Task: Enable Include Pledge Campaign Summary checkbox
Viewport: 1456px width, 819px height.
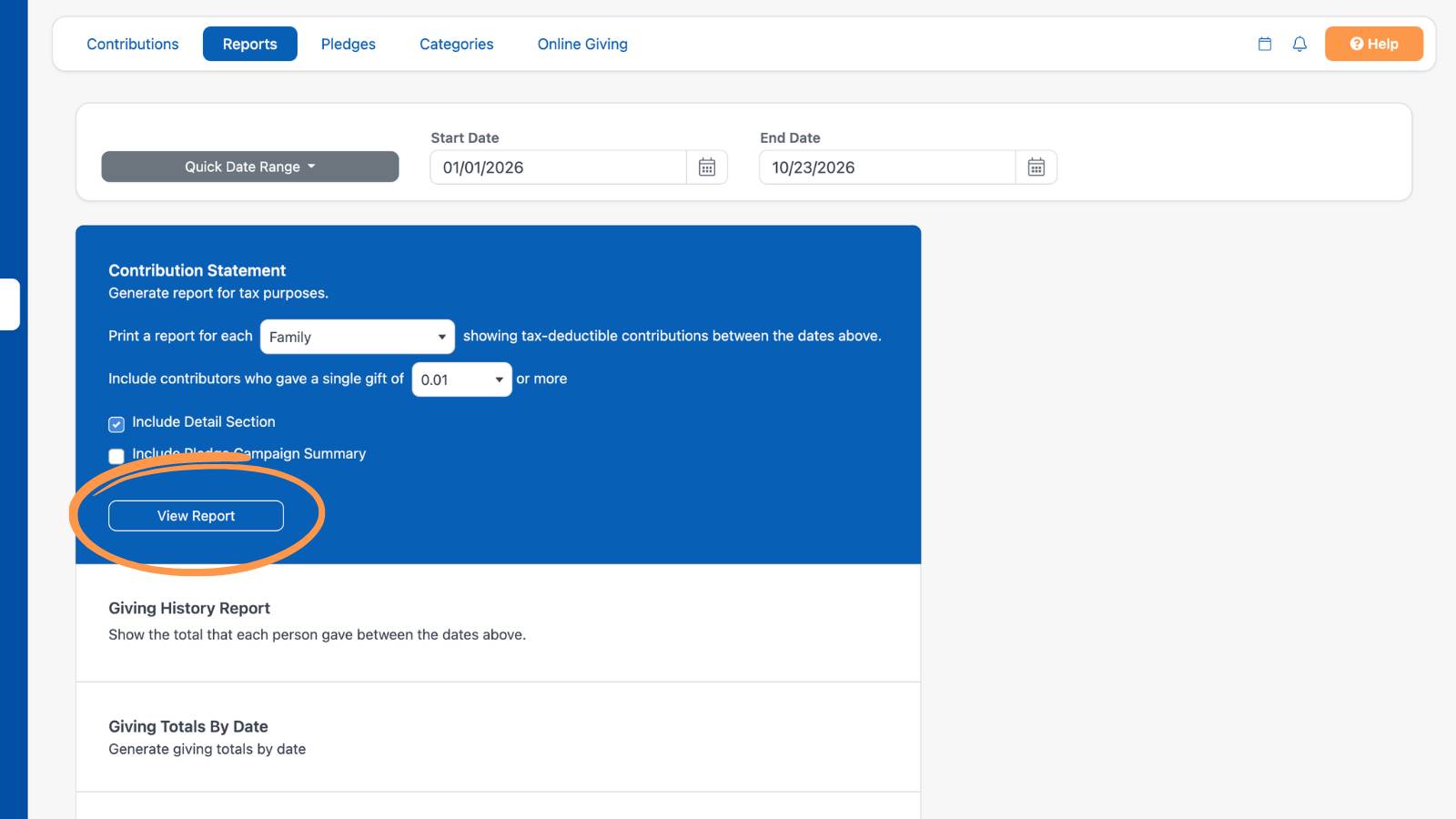Action: (x=116, y=456)
